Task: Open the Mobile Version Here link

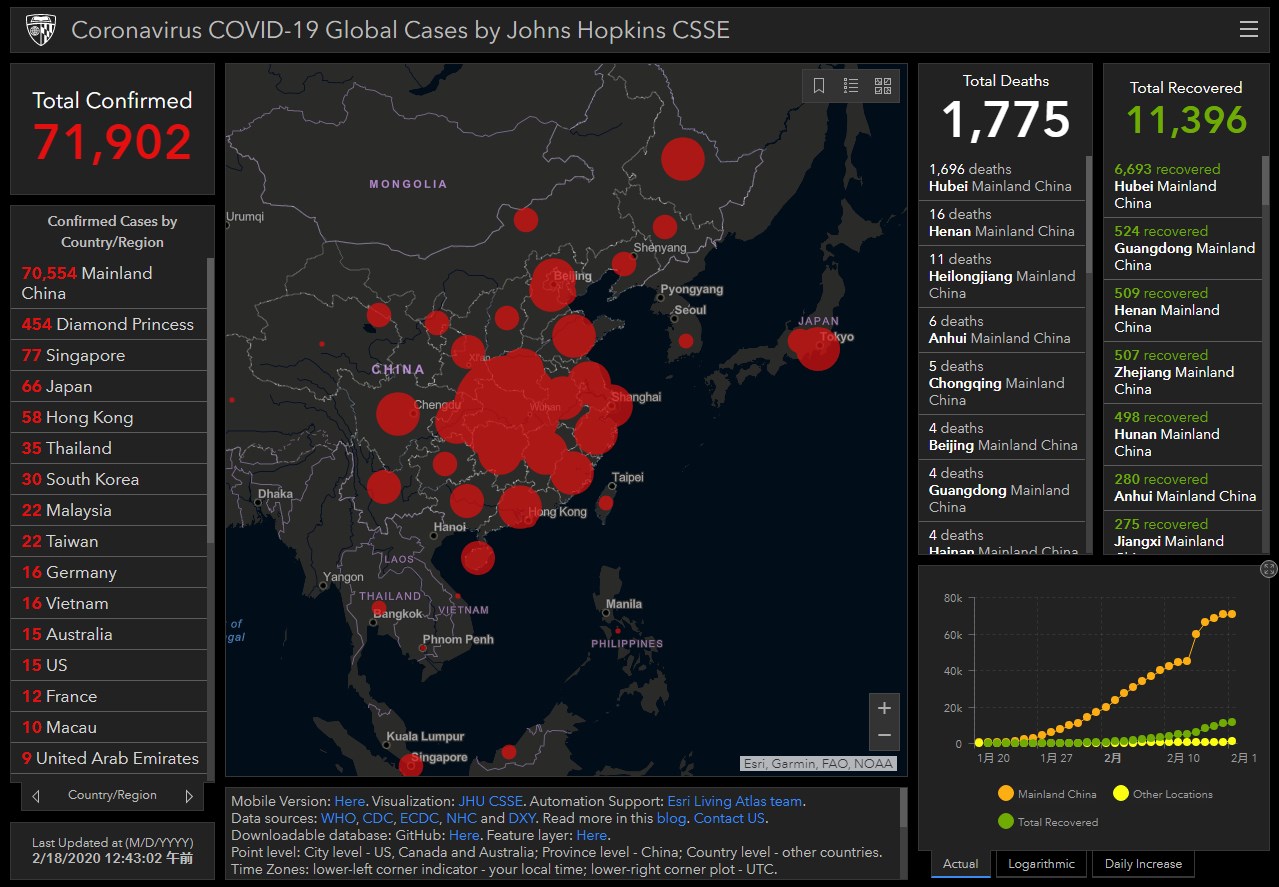Action: click(349, 801)
